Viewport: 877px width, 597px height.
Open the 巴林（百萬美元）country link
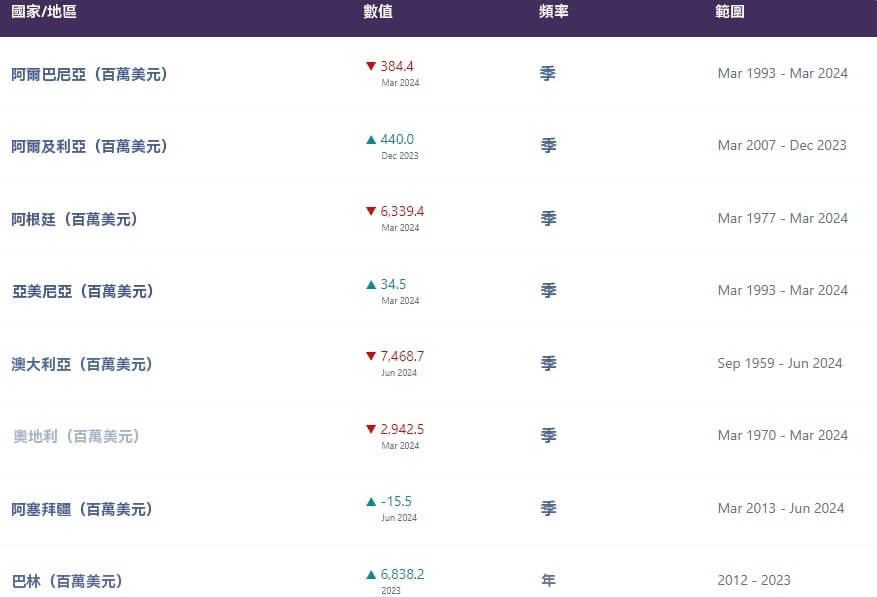point(67,581)
